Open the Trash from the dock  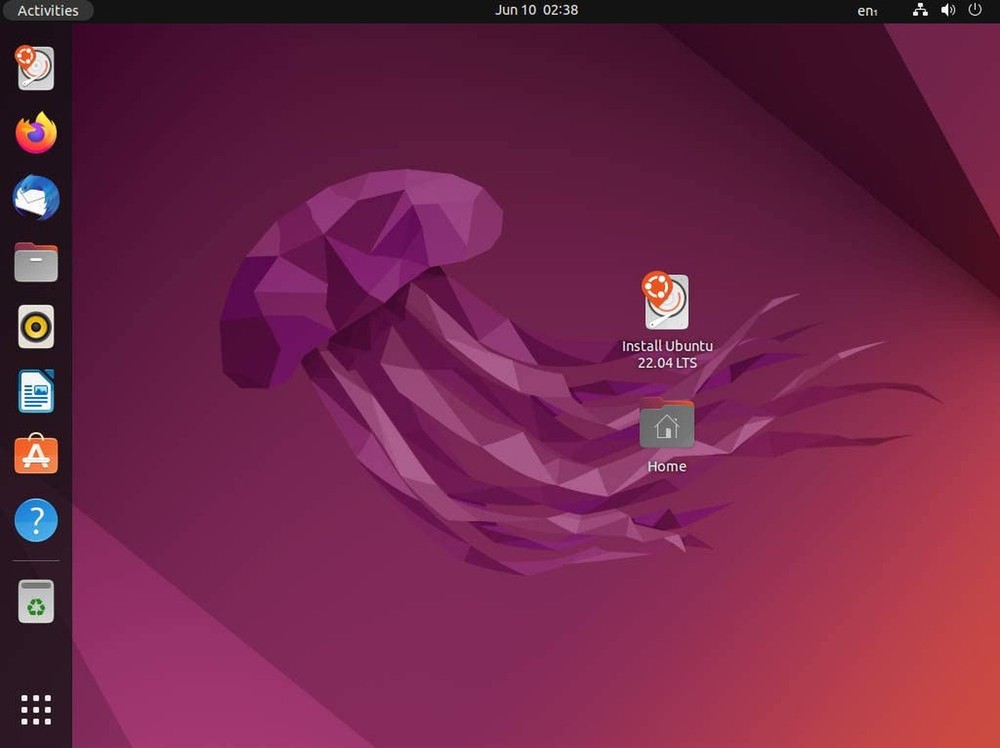tap(35, 600)
